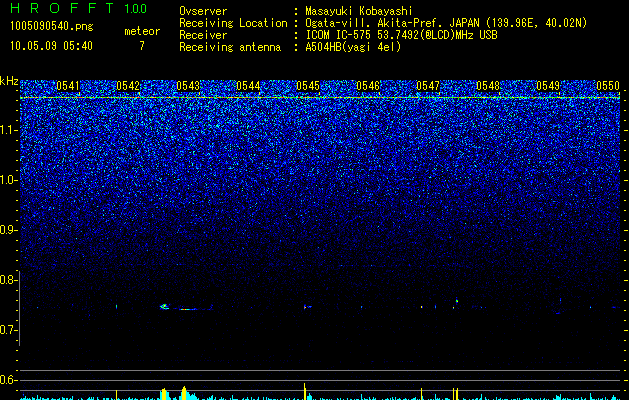Viewport: 629px width, 400px height.
Task: Click the 0546 time marker
Action: click(368, 85)
